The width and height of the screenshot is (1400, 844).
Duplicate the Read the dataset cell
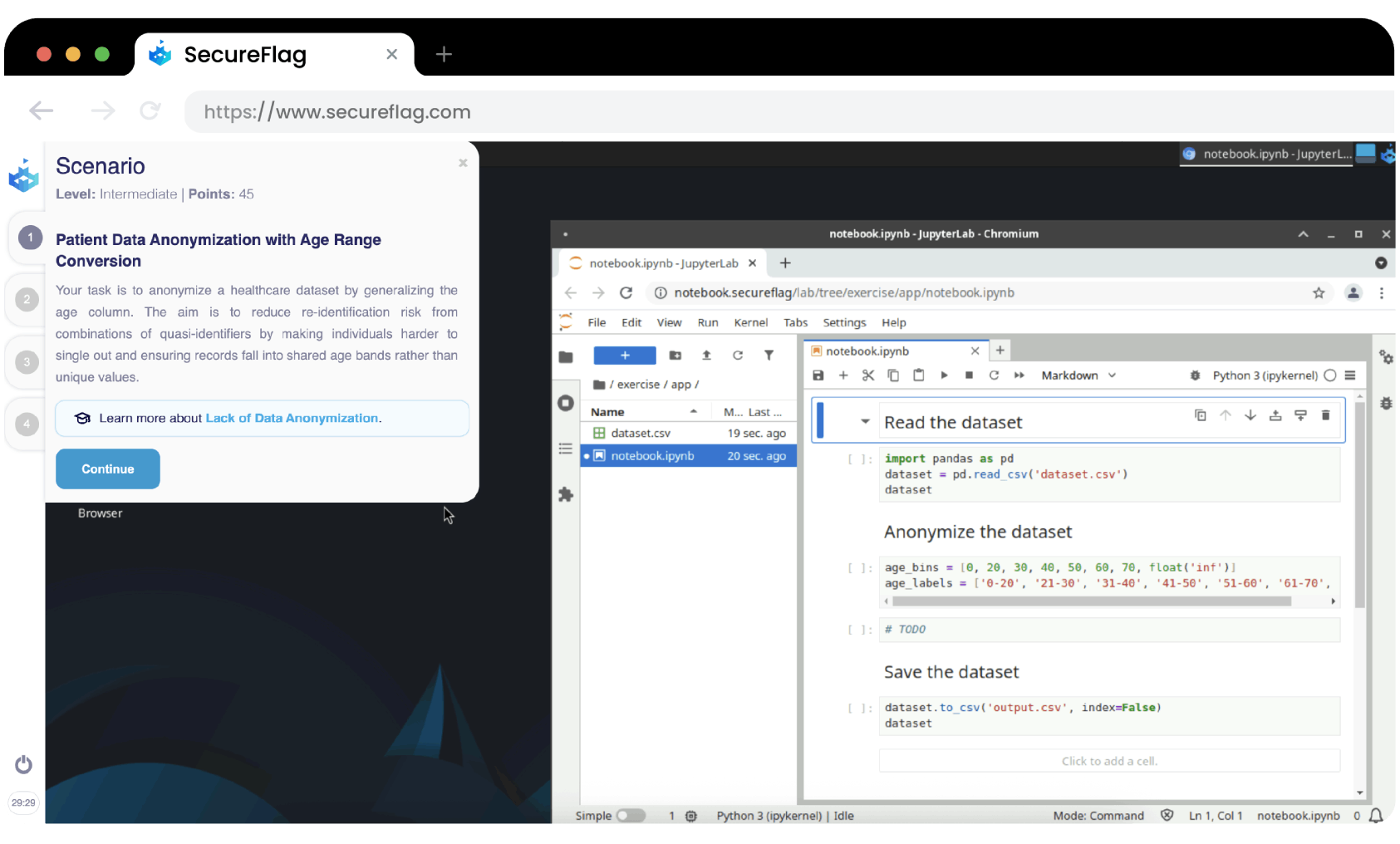click(x=1201, y=415)
